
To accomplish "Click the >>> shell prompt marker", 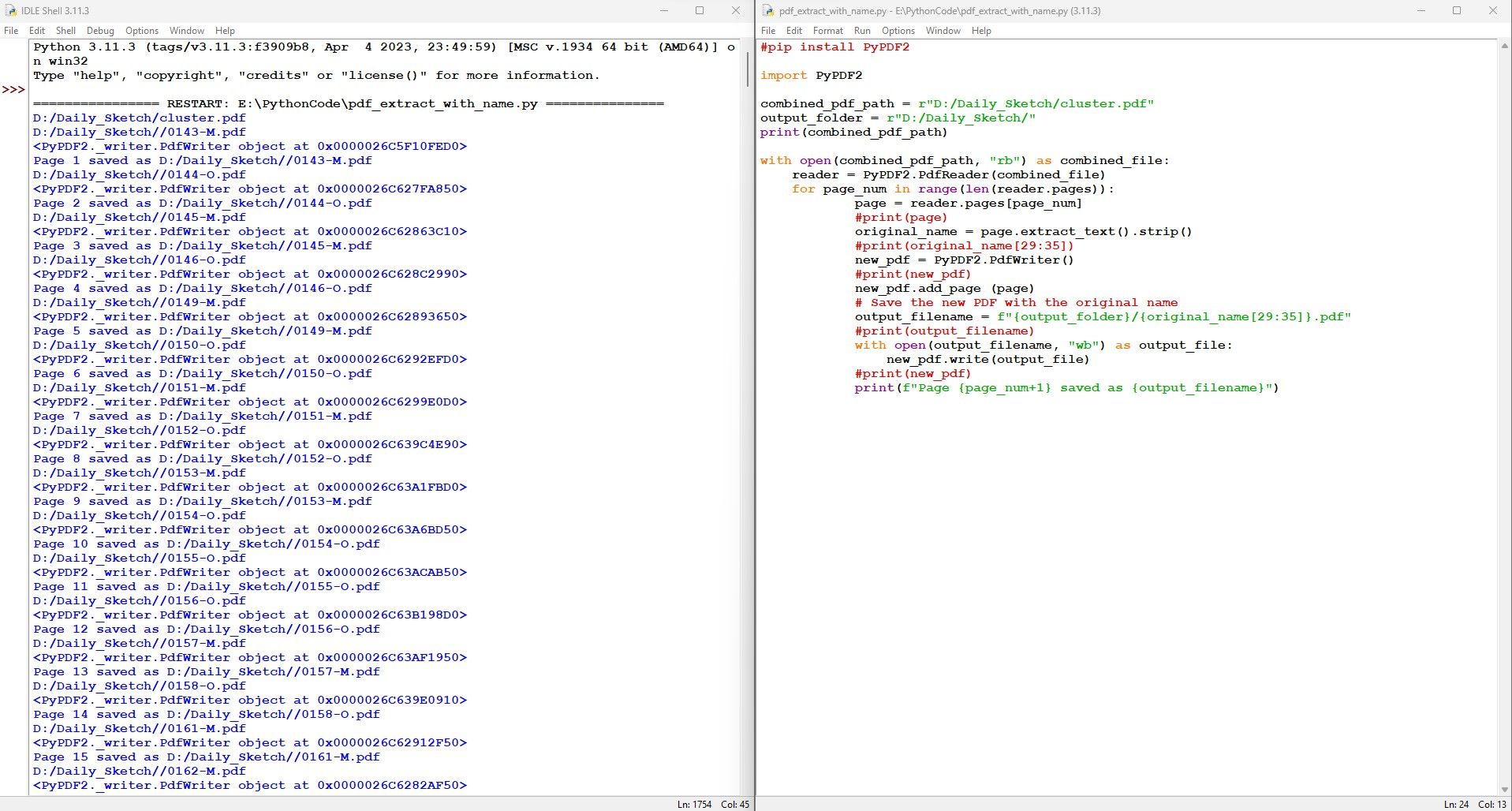I will coord(13,90).
